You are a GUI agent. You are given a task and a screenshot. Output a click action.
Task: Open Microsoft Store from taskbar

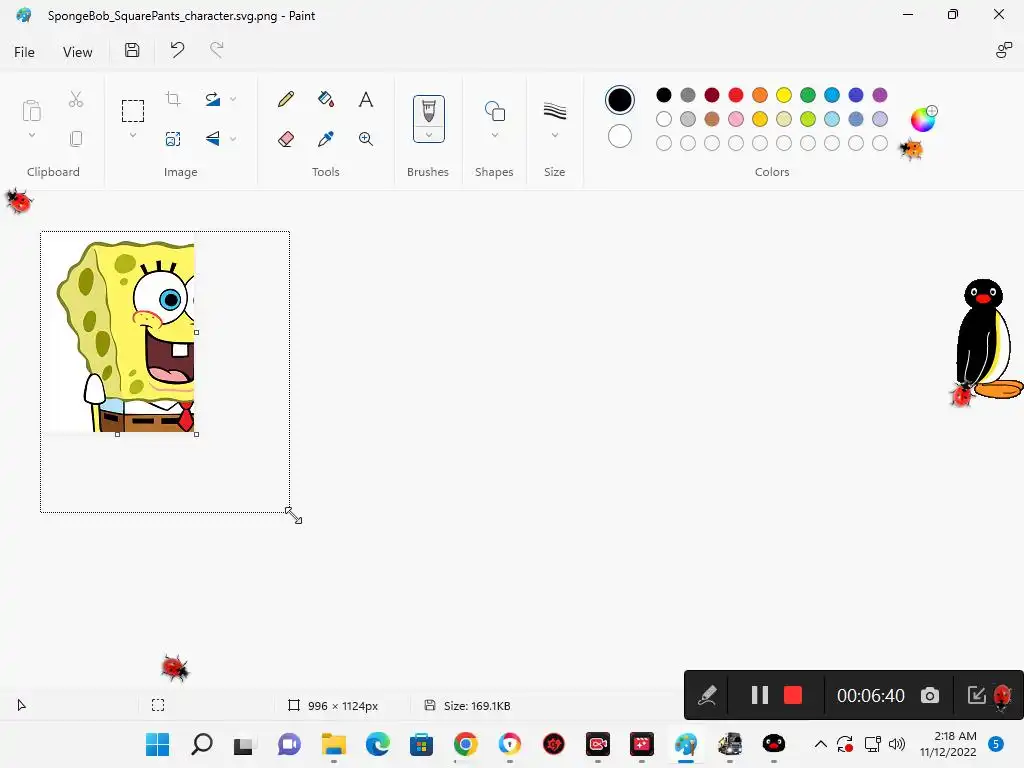421,744
